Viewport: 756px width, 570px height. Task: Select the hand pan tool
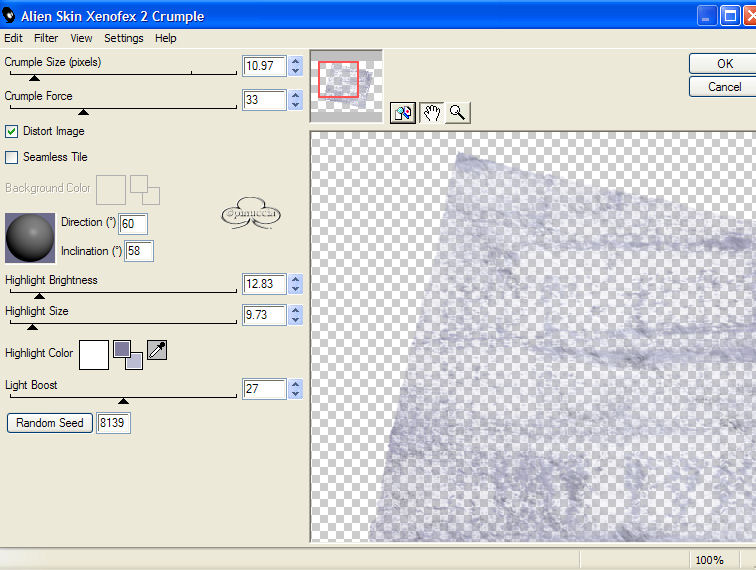[x=431, y=113]
